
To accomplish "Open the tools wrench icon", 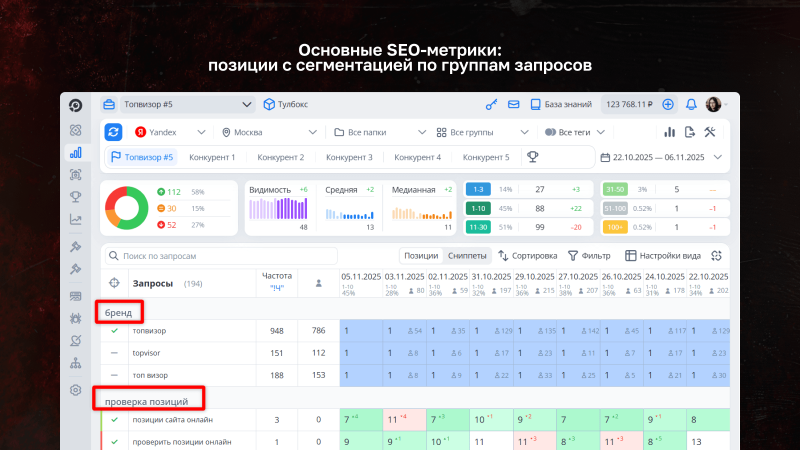I will pos(710,132).
